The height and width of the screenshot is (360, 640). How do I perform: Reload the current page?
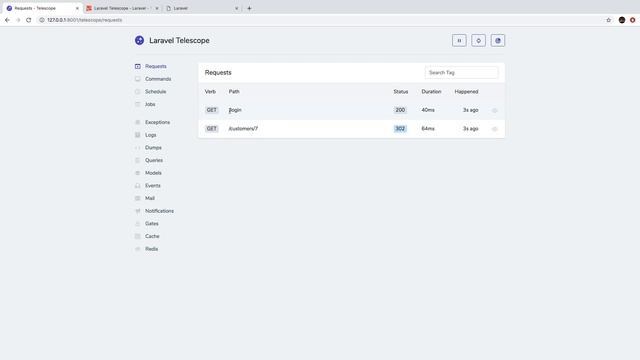(x=29, y=20)
